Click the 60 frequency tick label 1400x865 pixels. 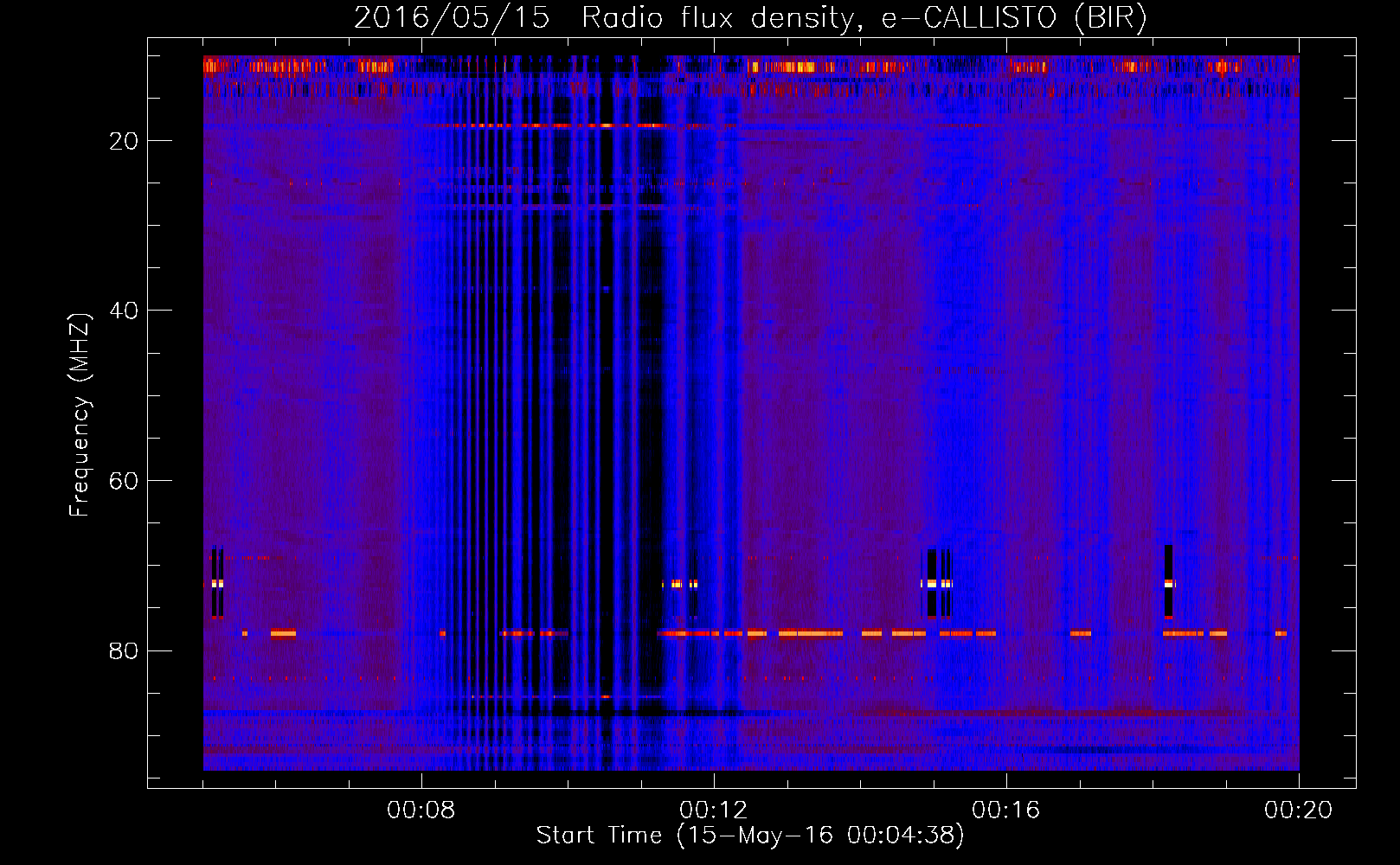(x=124, y=481)
